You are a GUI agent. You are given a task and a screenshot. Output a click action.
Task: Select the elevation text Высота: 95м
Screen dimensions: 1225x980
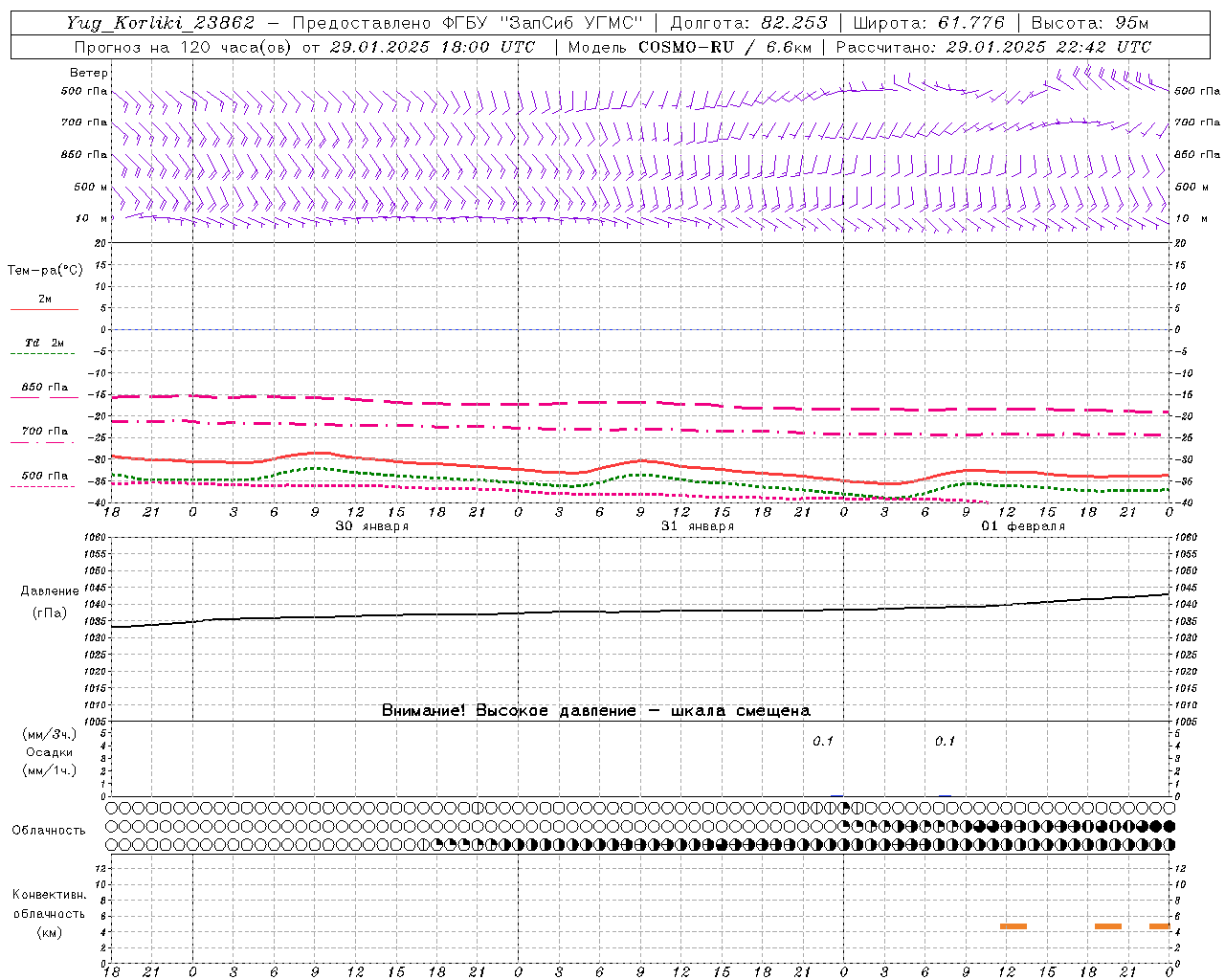pos(1090,23)
